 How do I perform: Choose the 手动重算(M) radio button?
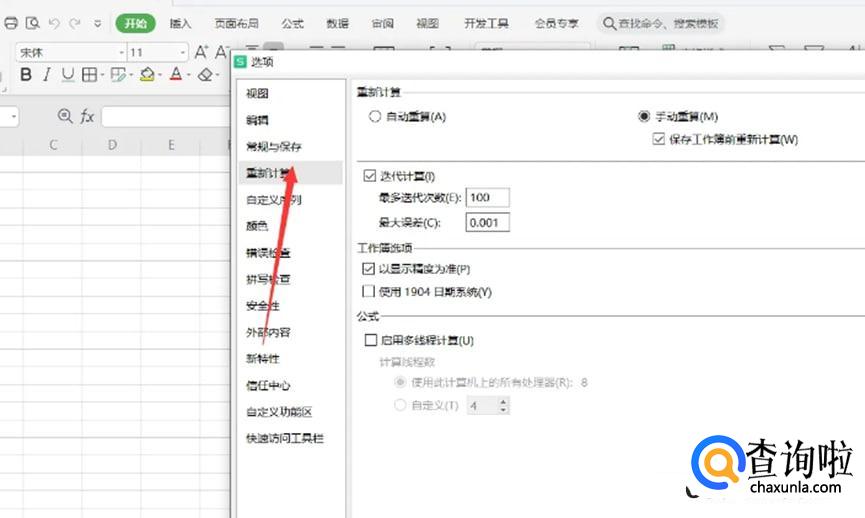pyautogui.click(x=644, y=116)
